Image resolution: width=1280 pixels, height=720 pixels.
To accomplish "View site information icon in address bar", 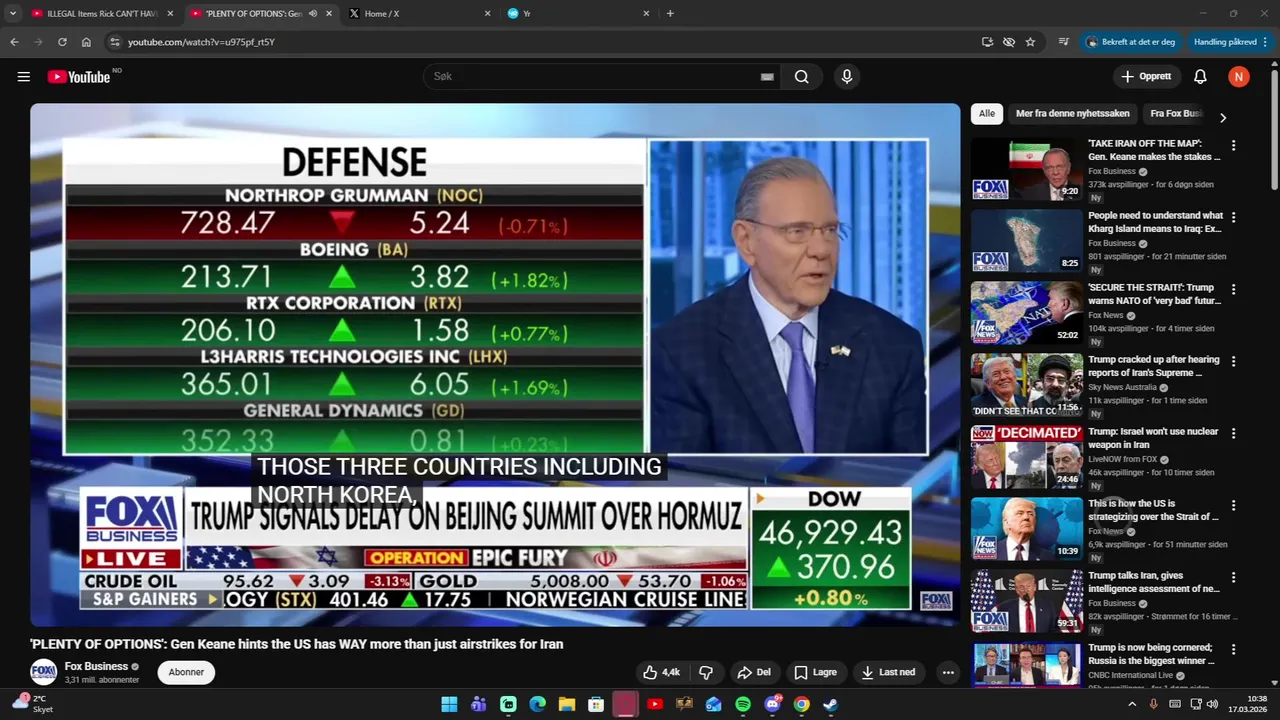I will click(115, 42).
